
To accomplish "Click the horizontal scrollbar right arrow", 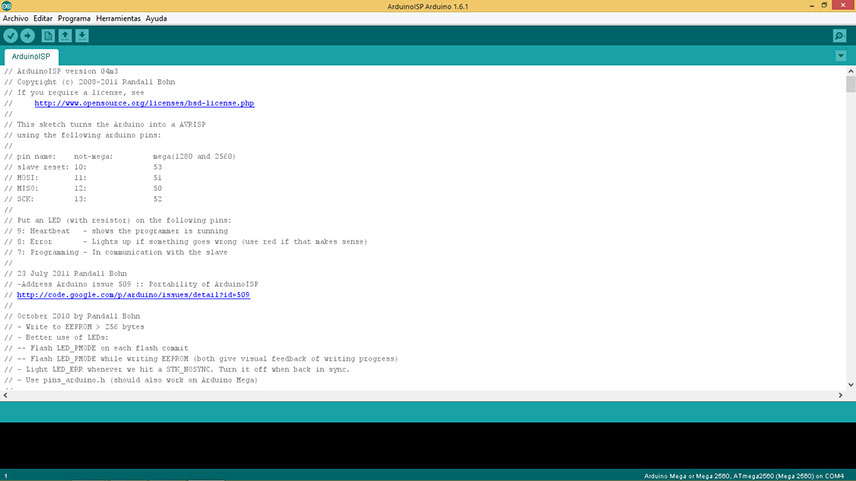I will pyautogui.click(x=840, y=395).
